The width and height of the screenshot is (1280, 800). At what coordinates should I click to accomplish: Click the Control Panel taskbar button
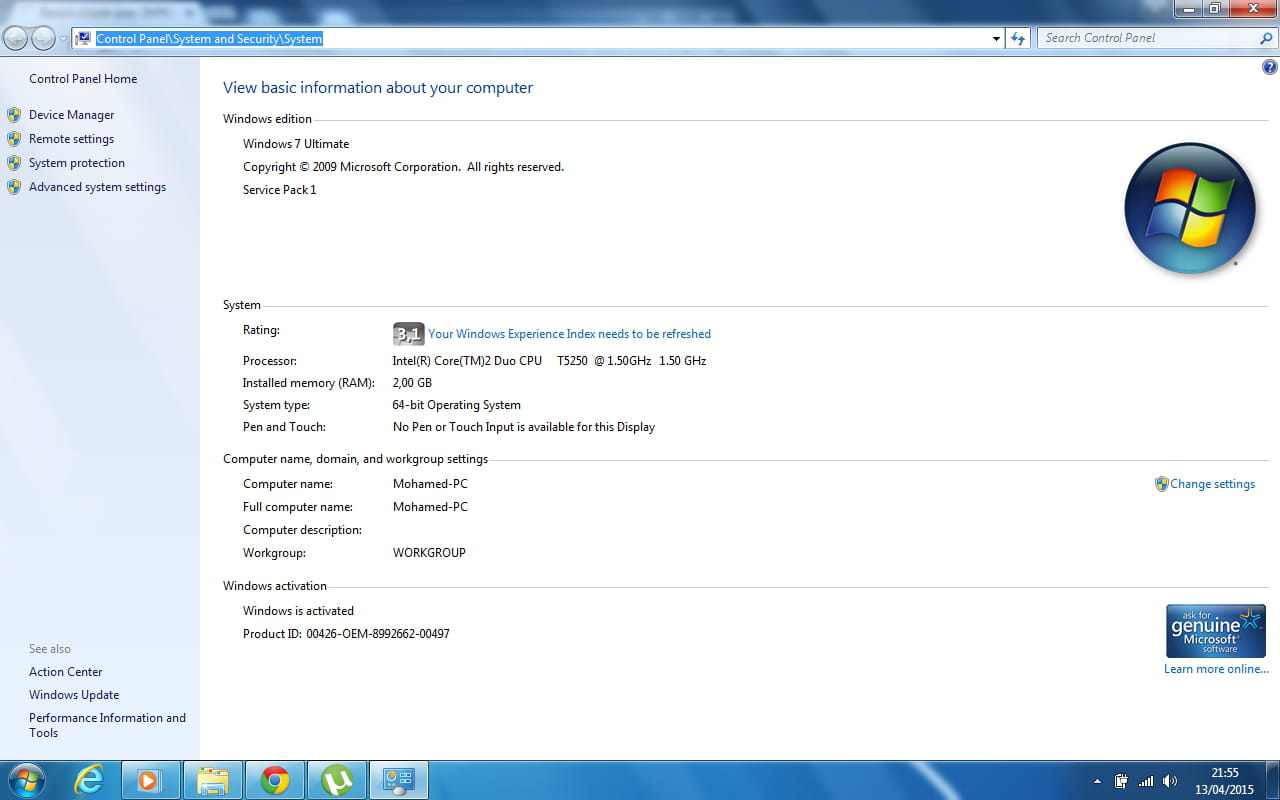(x=399, y=780)
